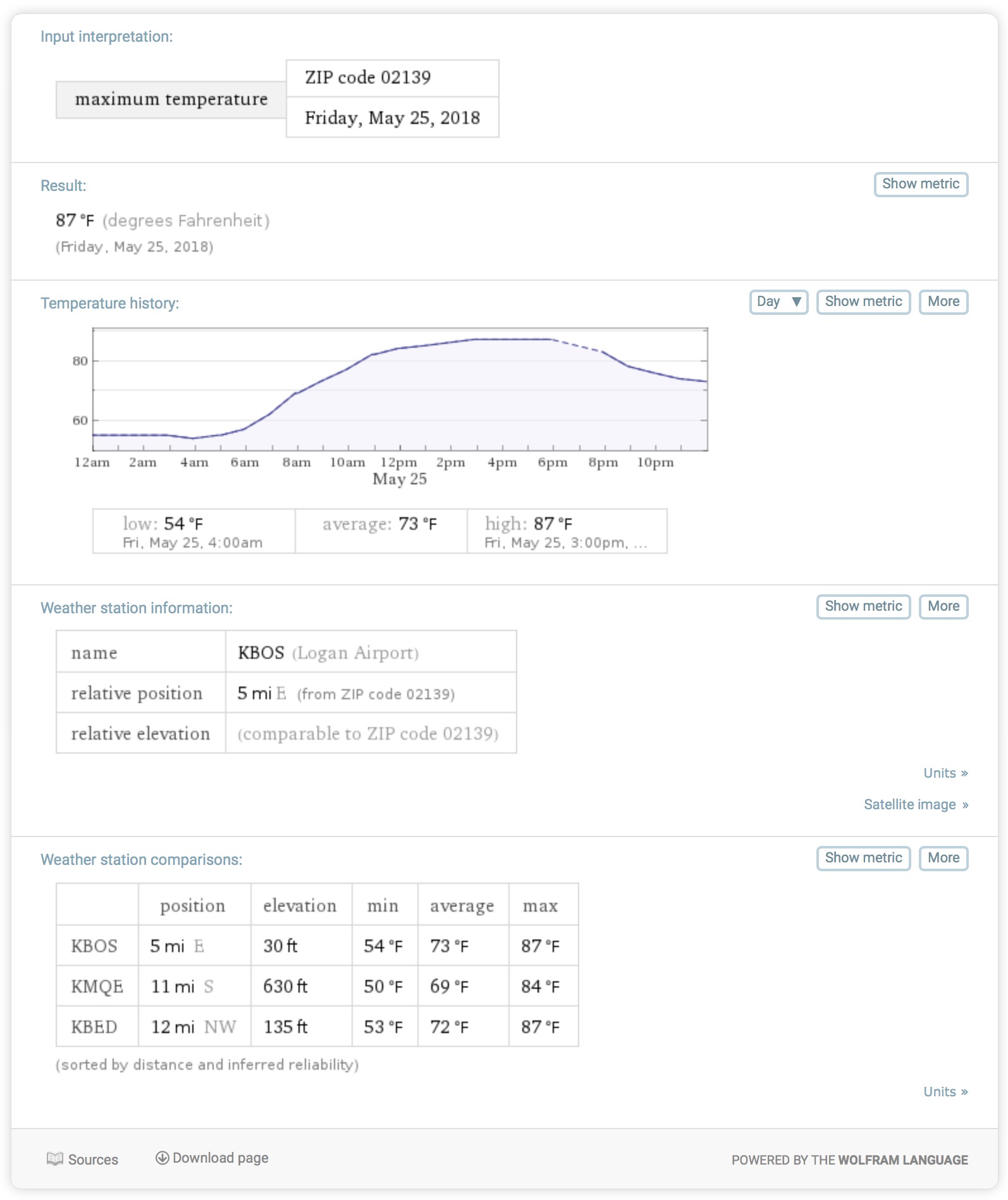Toggle Show metric for Weather station comparisons
This screenshot has height=1200, width=1008.
point(863,858)
